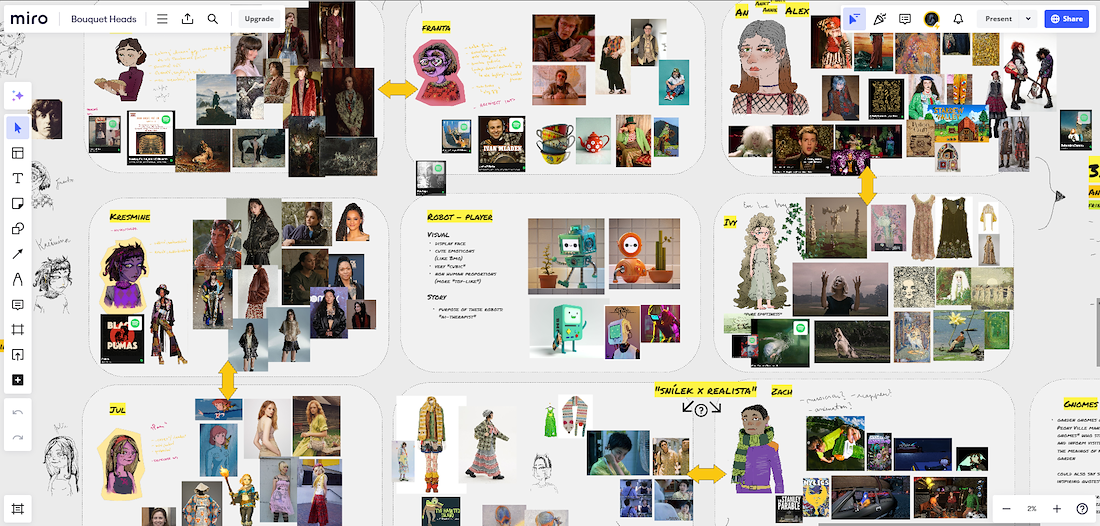Select the GNOMES yellow label

pos(1080,405)
